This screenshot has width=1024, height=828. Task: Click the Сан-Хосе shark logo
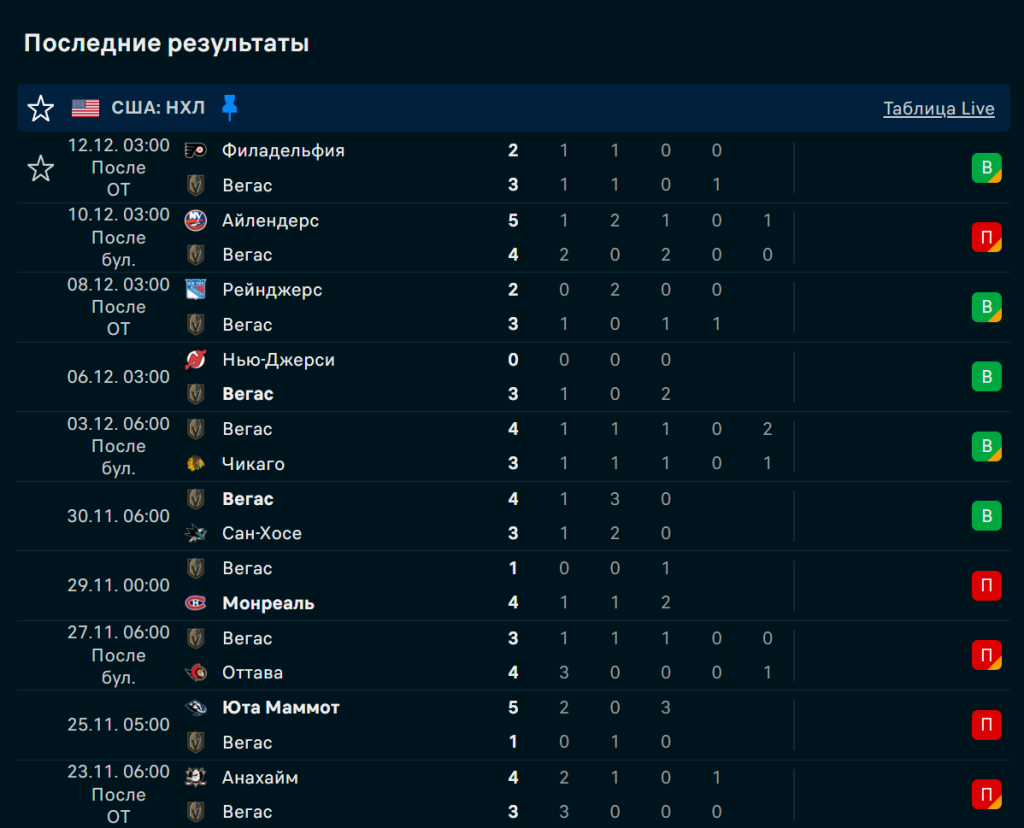(x=196, y=534)
